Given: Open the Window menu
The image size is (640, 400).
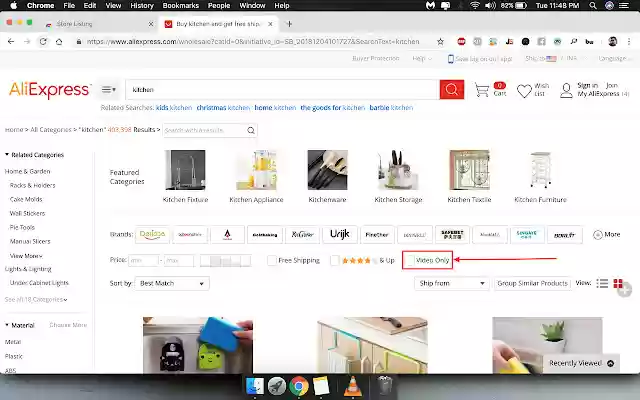Looking at the screenshot, I should tap(252, 5).
